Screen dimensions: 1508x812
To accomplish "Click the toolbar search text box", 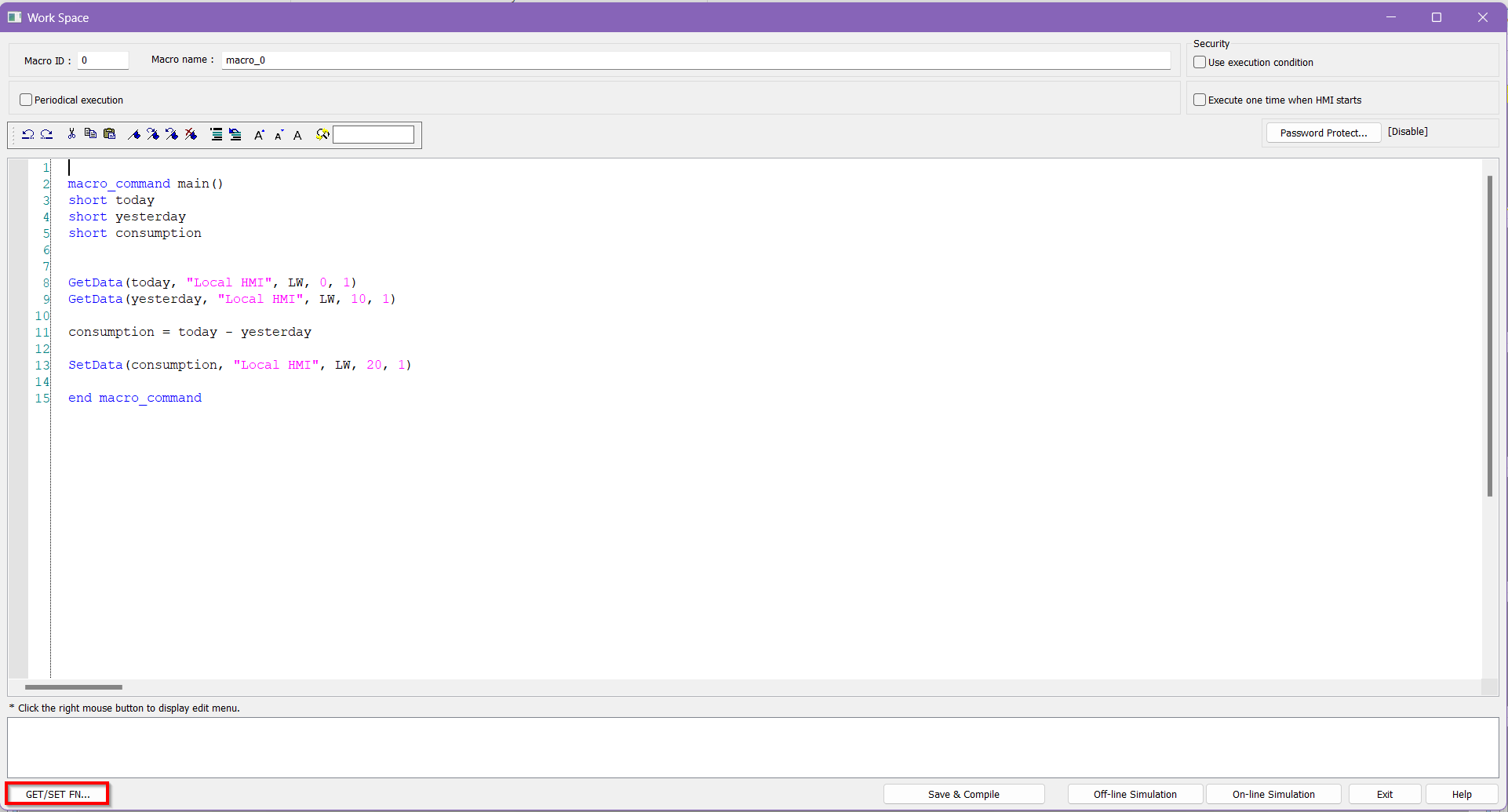I will (373, 135).
